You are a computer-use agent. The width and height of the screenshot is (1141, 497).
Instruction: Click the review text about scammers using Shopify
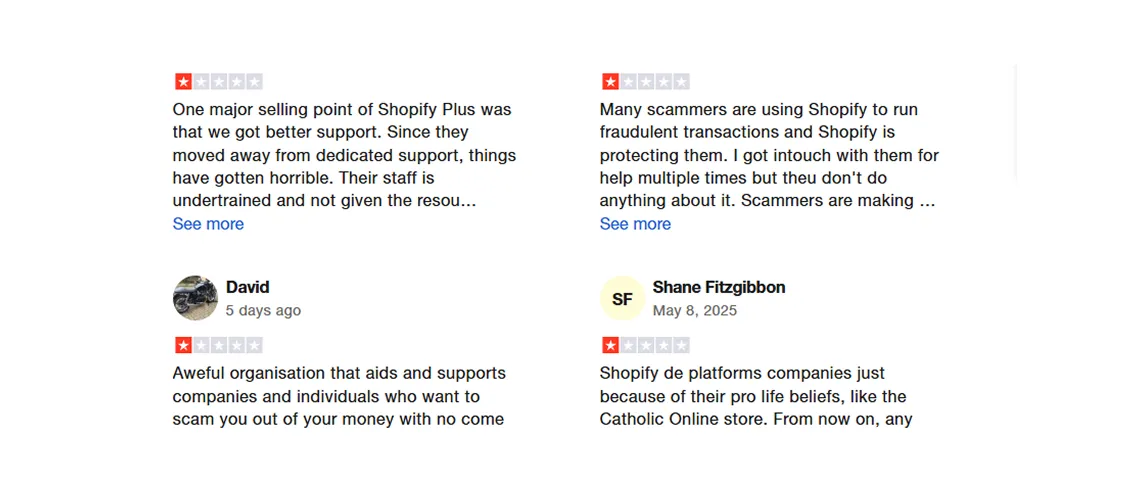[768, 155]
